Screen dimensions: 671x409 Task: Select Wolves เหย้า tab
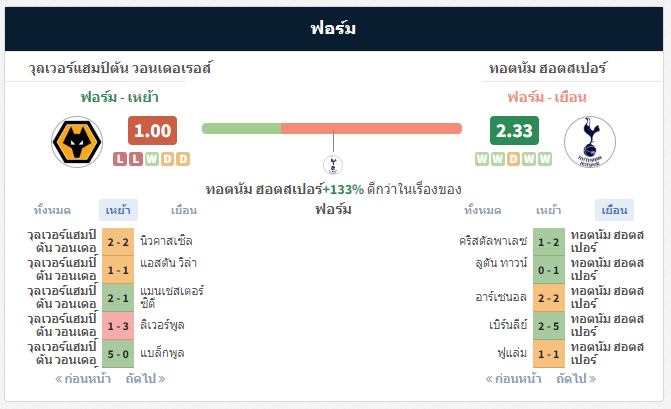coord(118,210)
